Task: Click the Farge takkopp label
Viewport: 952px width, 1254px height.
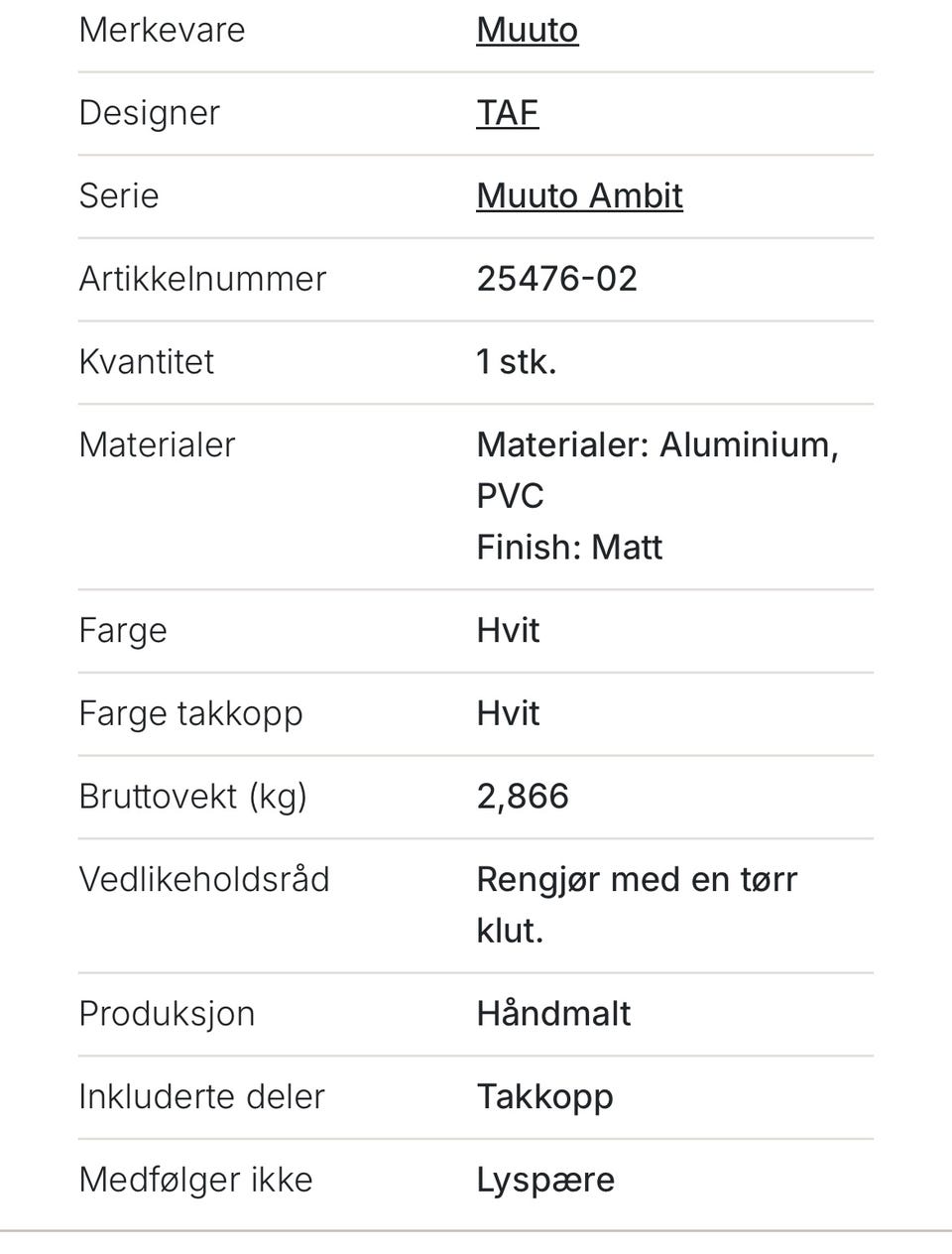Action: 190,714
